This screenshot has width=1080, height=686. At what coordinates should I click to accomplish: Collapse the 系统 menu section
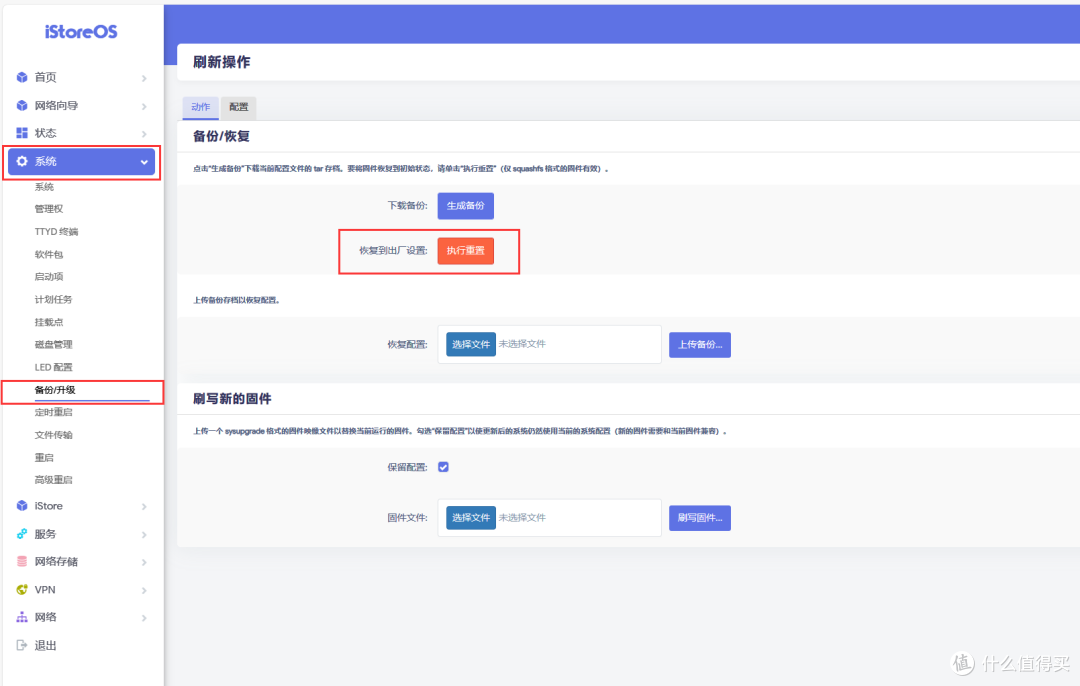pos(144,161)
